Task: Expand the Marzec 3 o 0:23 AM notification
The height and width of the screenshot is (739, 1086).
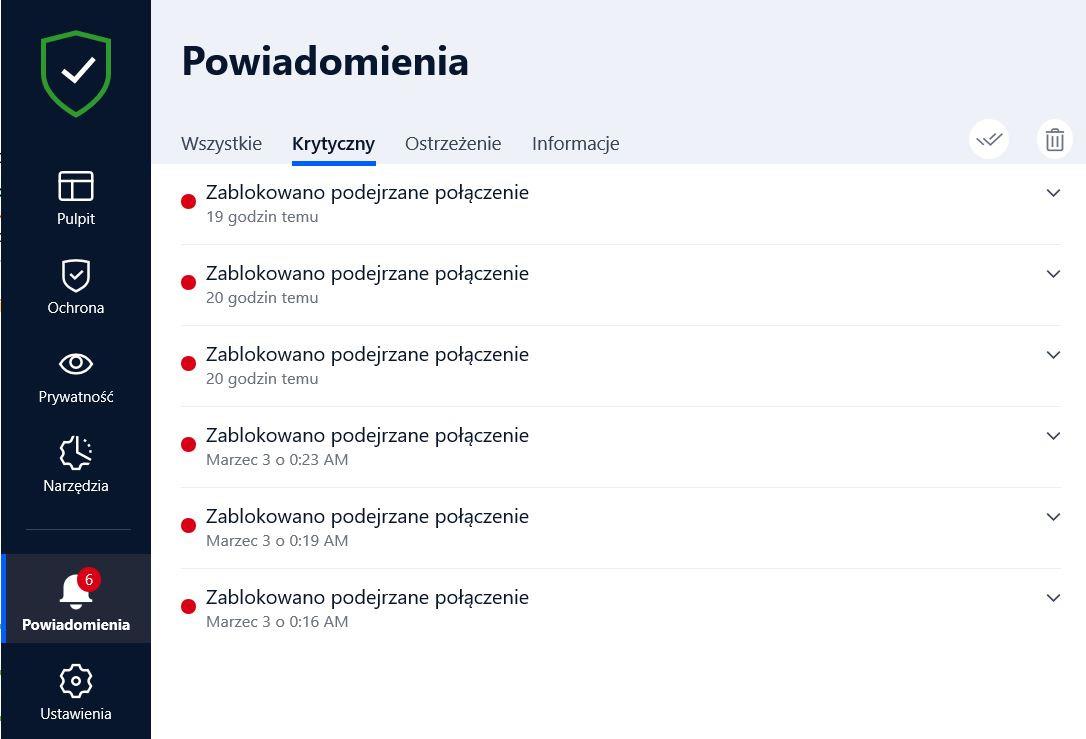Action: coord(1053,436)
